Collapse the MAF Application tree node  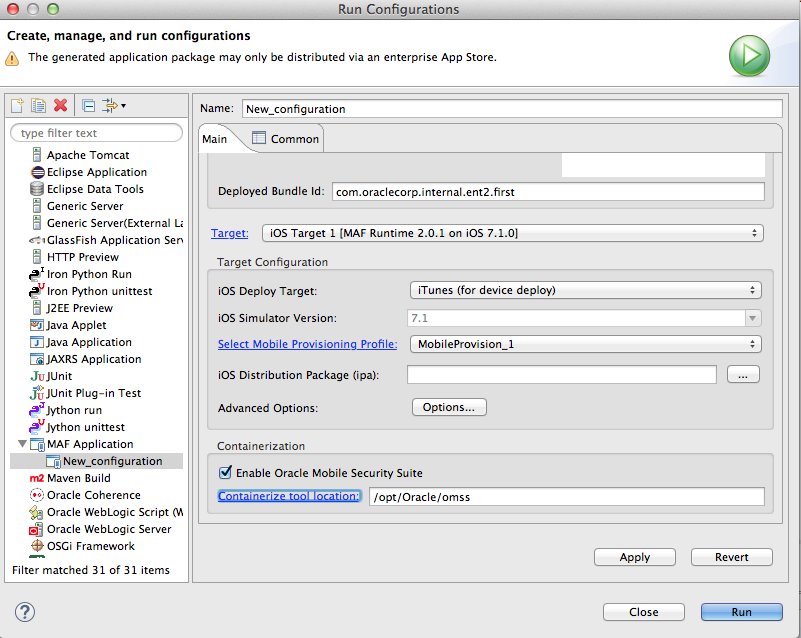(x=22, y=444)
